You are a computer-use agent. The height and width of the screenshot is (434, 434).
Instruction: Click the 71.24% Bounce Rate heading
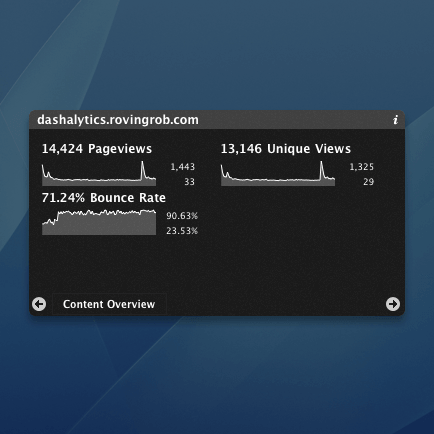[x=104, y=198]
